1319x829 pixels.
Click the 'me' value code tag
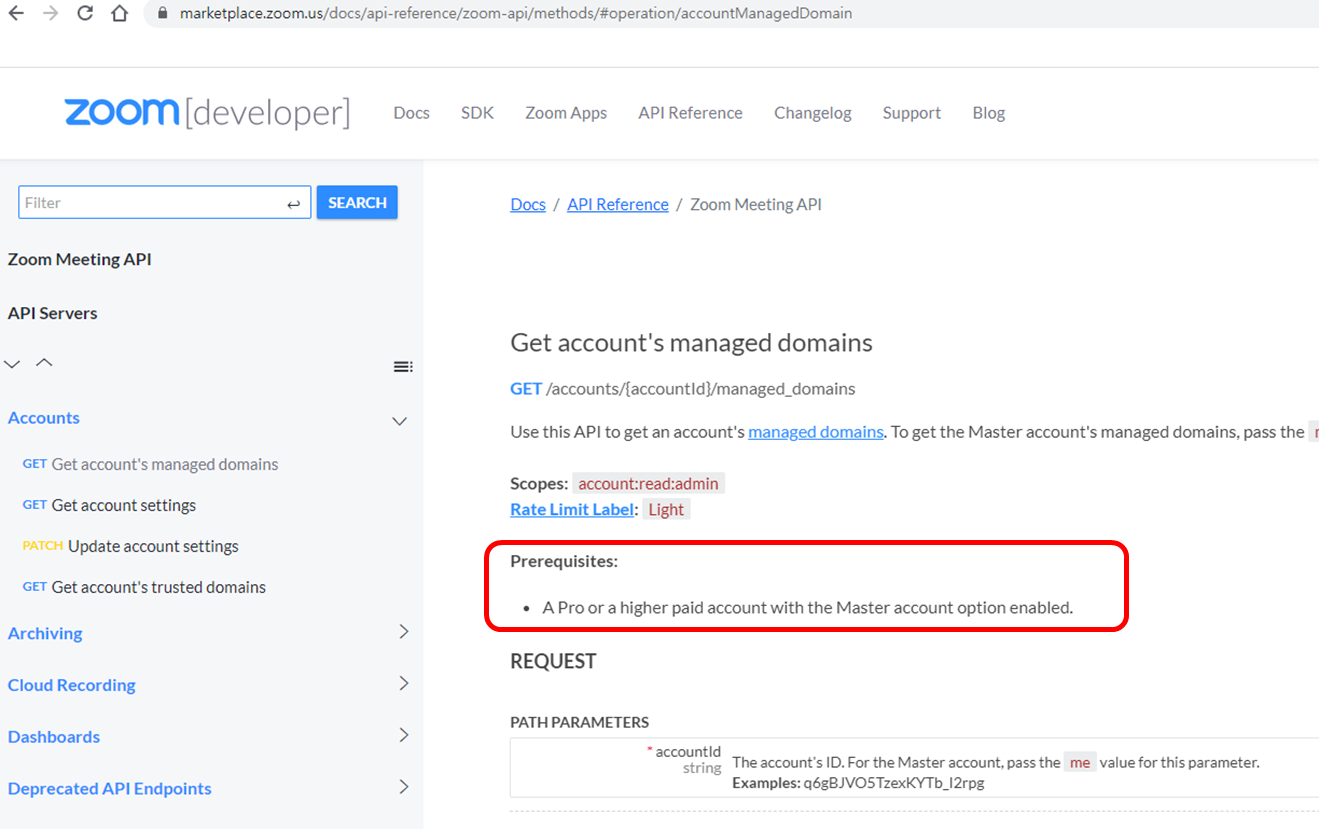click(1080, 762)
